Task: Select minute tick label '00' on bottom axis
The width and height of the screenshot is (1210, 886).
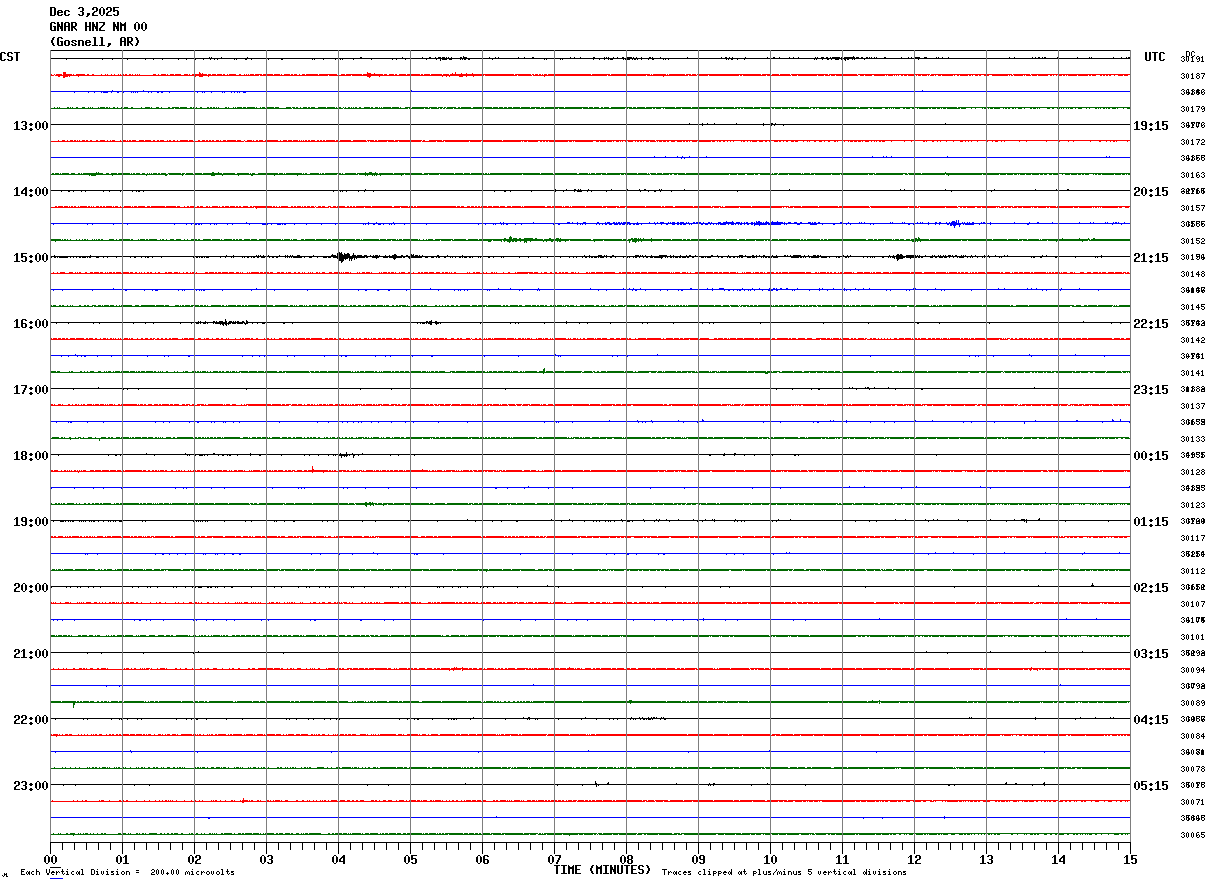Action: coord(51,859)
